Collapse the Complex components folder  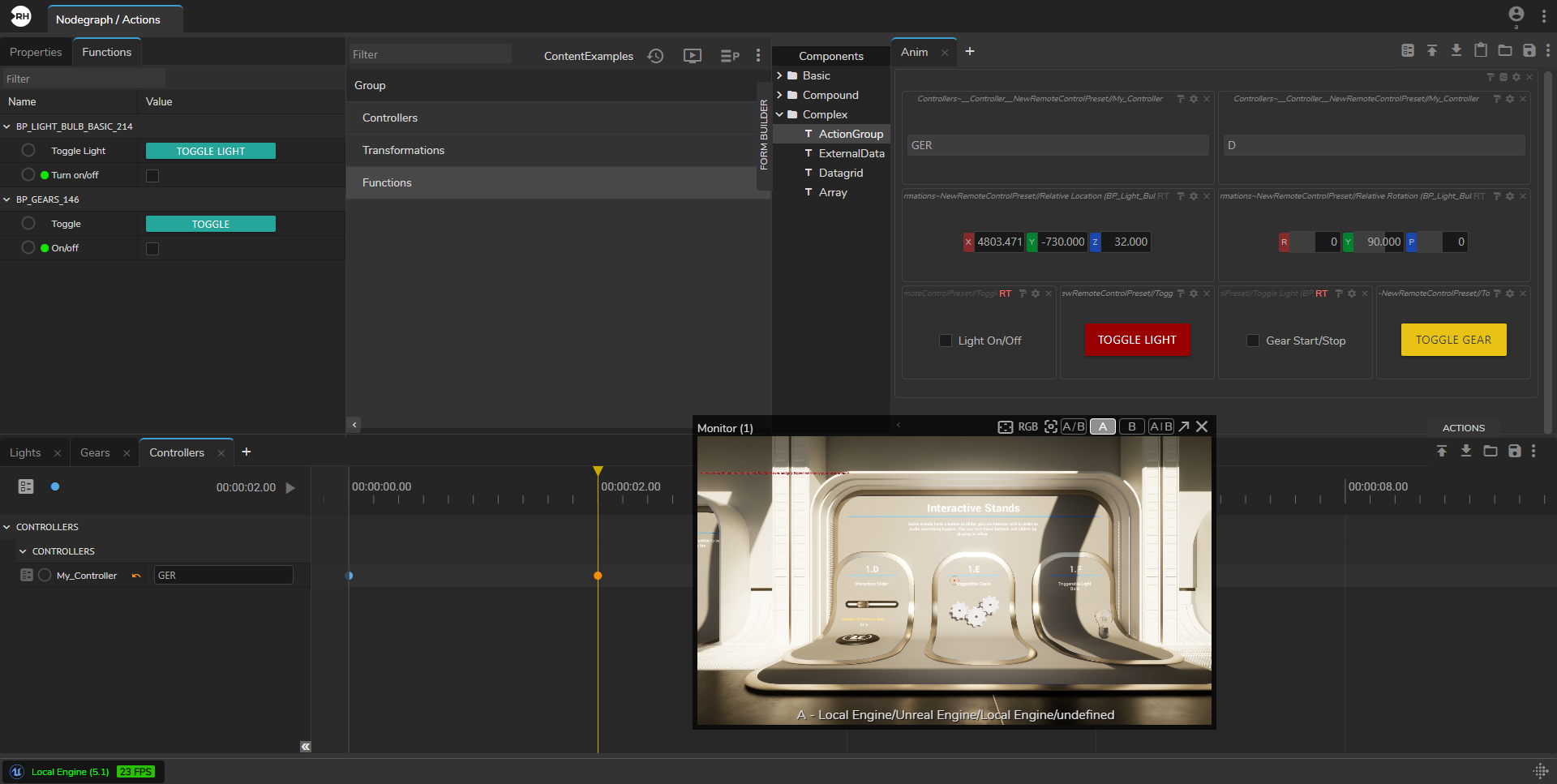(780, 114)
